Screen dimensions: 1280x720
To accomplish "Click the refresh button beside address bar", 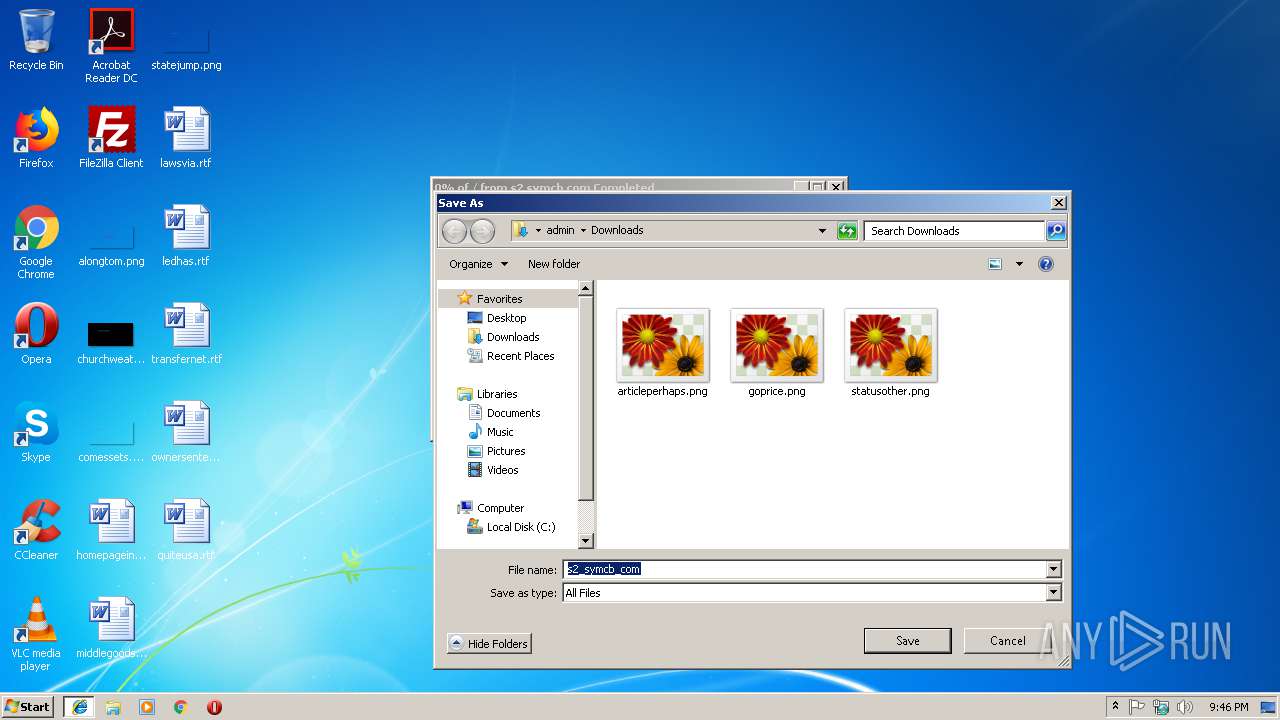I will click(847, 231).
